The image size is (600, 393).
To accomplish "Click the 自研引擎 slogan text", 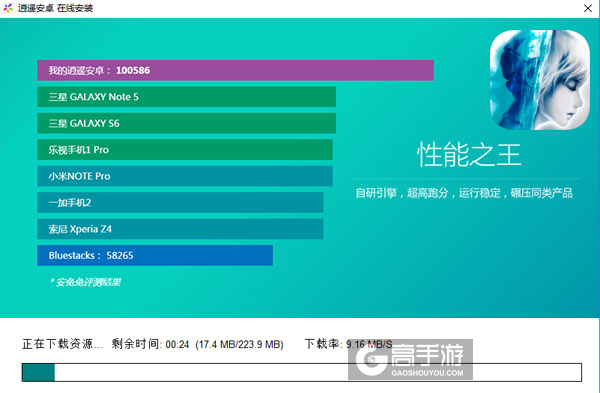I will [x=464, y=193].
